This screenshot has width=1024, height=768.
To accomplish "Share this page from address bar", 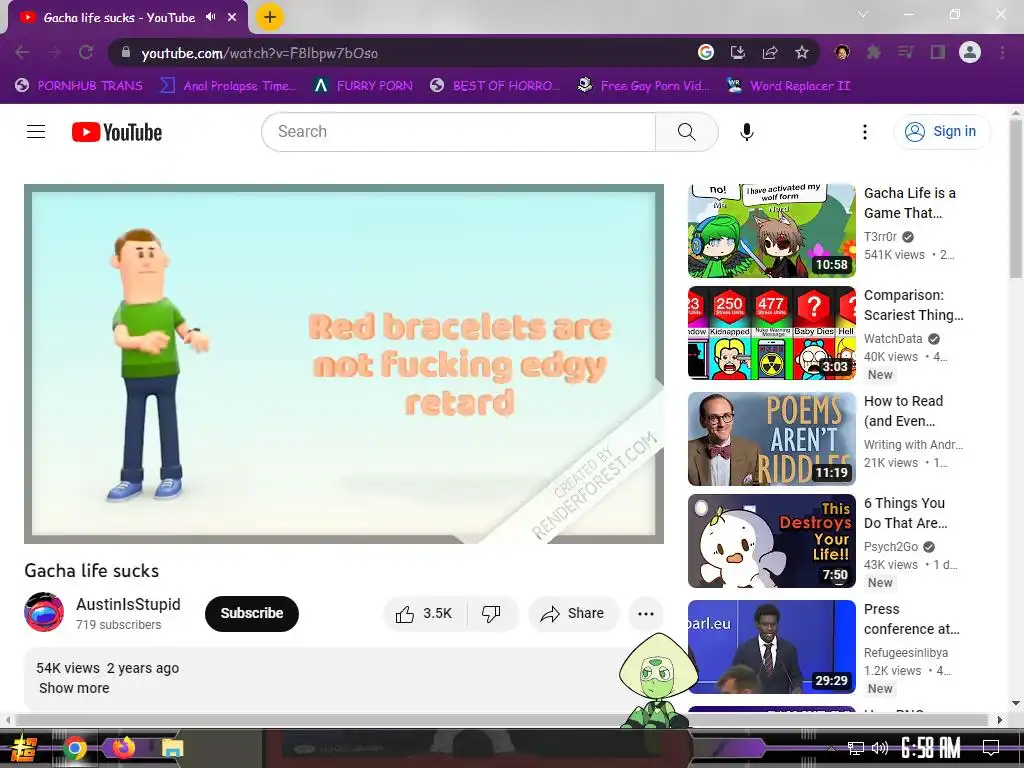I will 770,52.
